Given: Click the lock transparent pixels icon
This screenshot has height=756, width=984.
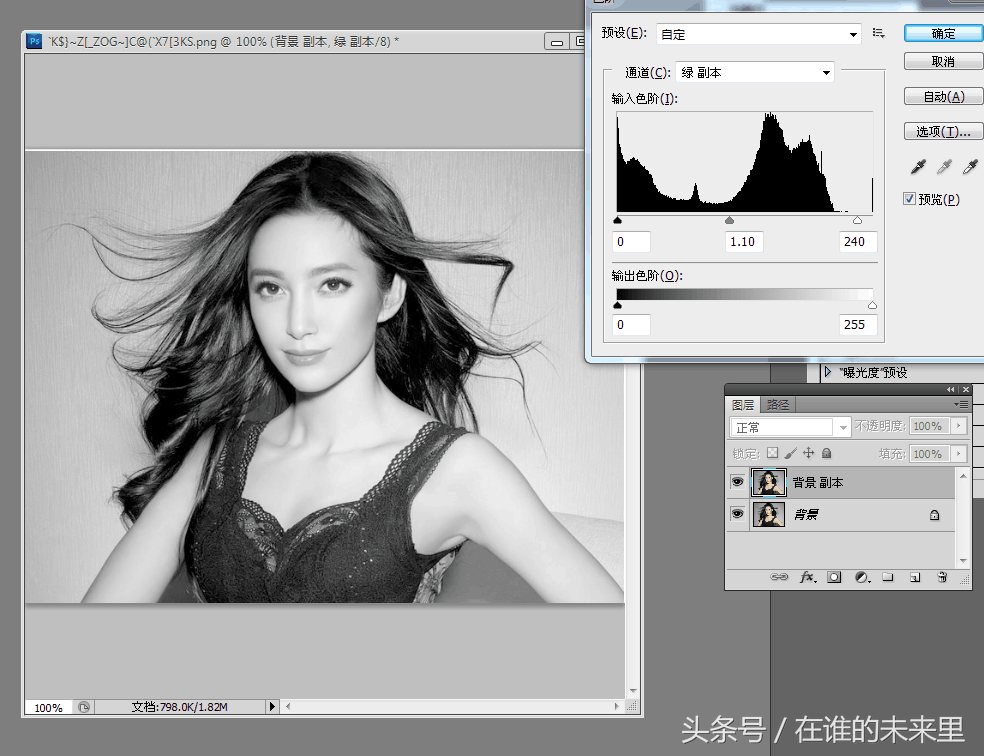Looking at the screenshot, I should tap(772, 454).
